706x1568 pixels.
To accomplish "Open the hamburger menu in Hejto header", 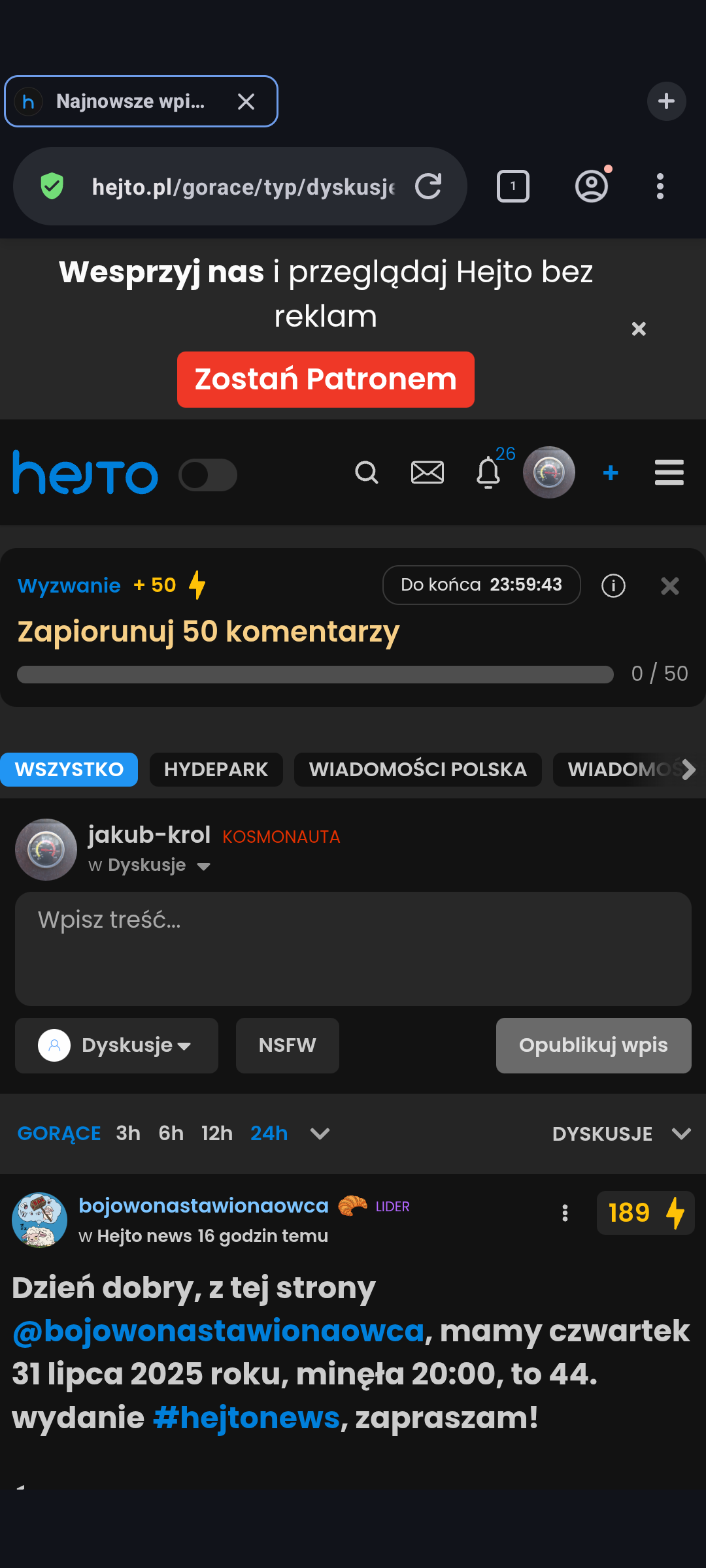I will pyautogui.click(x=669, y=472).
